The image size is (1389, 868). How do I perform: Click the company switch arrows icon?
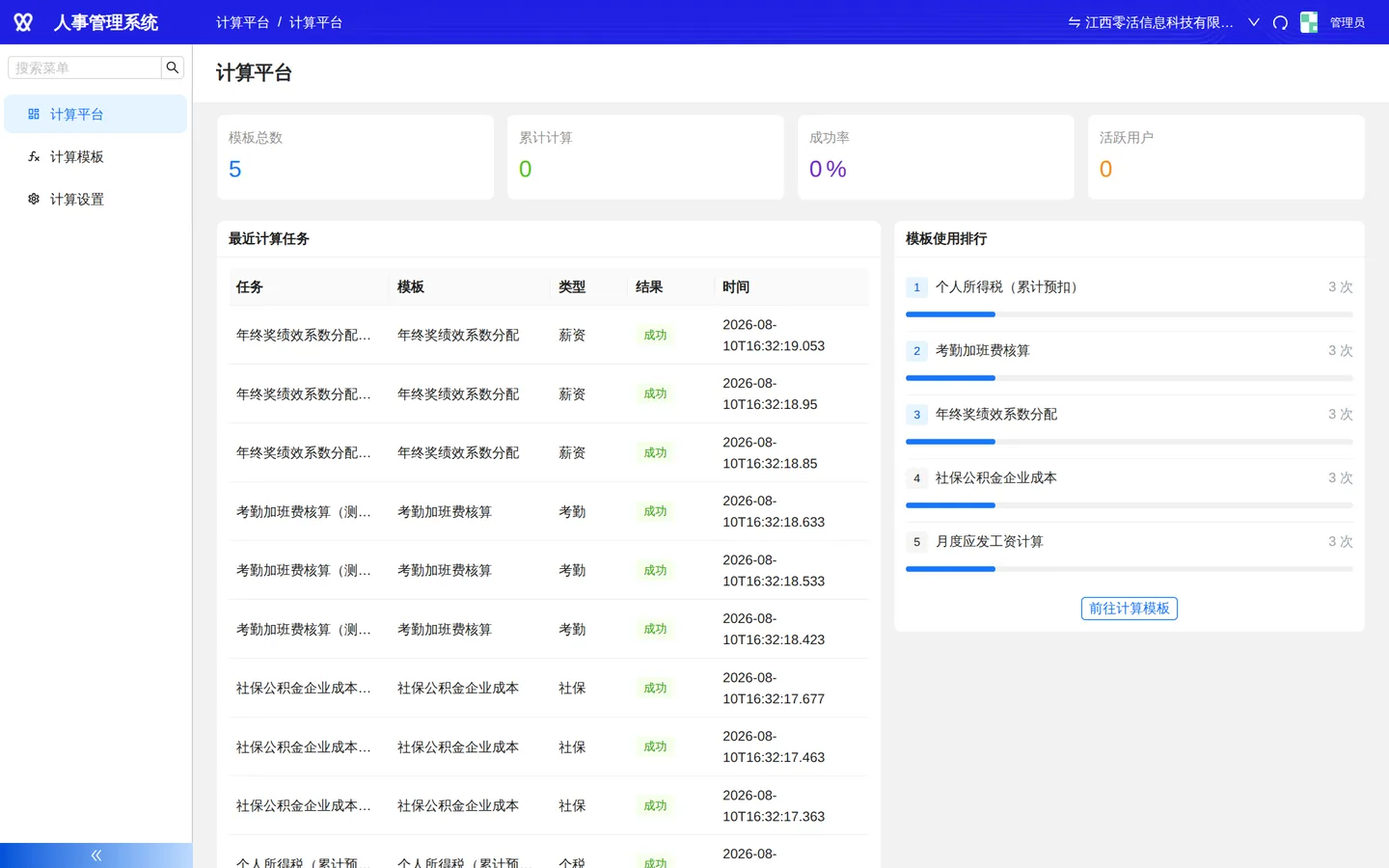[x=1074, y=22]
